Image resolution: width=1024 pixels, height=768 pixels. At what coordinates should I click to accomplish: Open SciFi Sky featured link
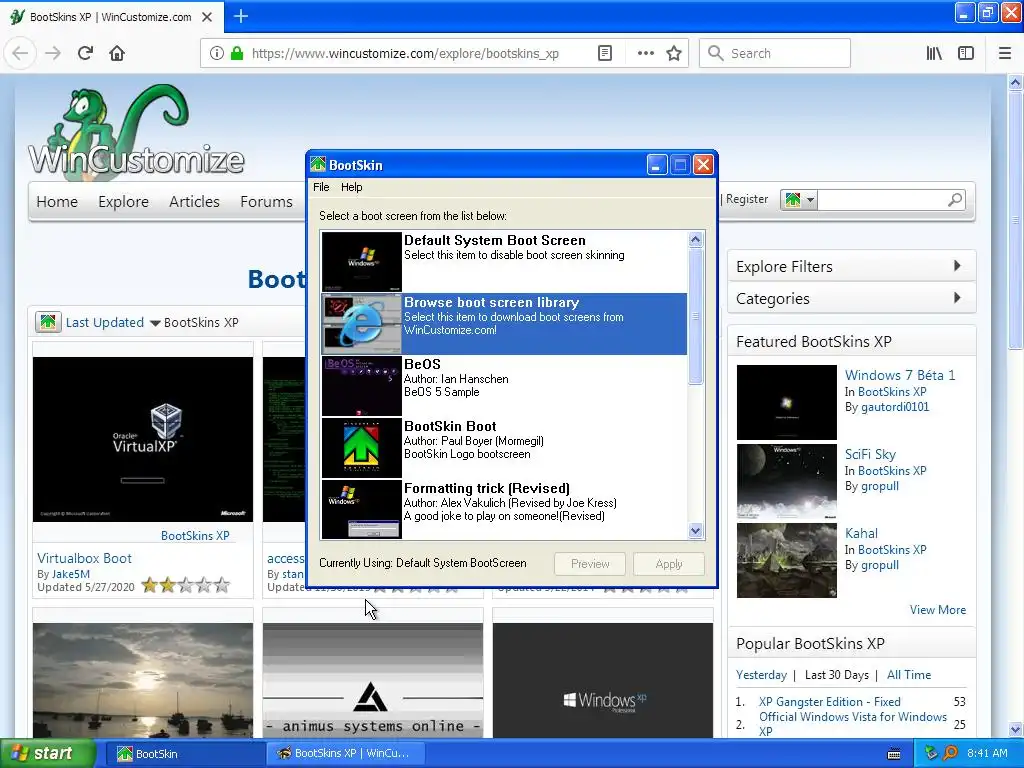(870, 454)
